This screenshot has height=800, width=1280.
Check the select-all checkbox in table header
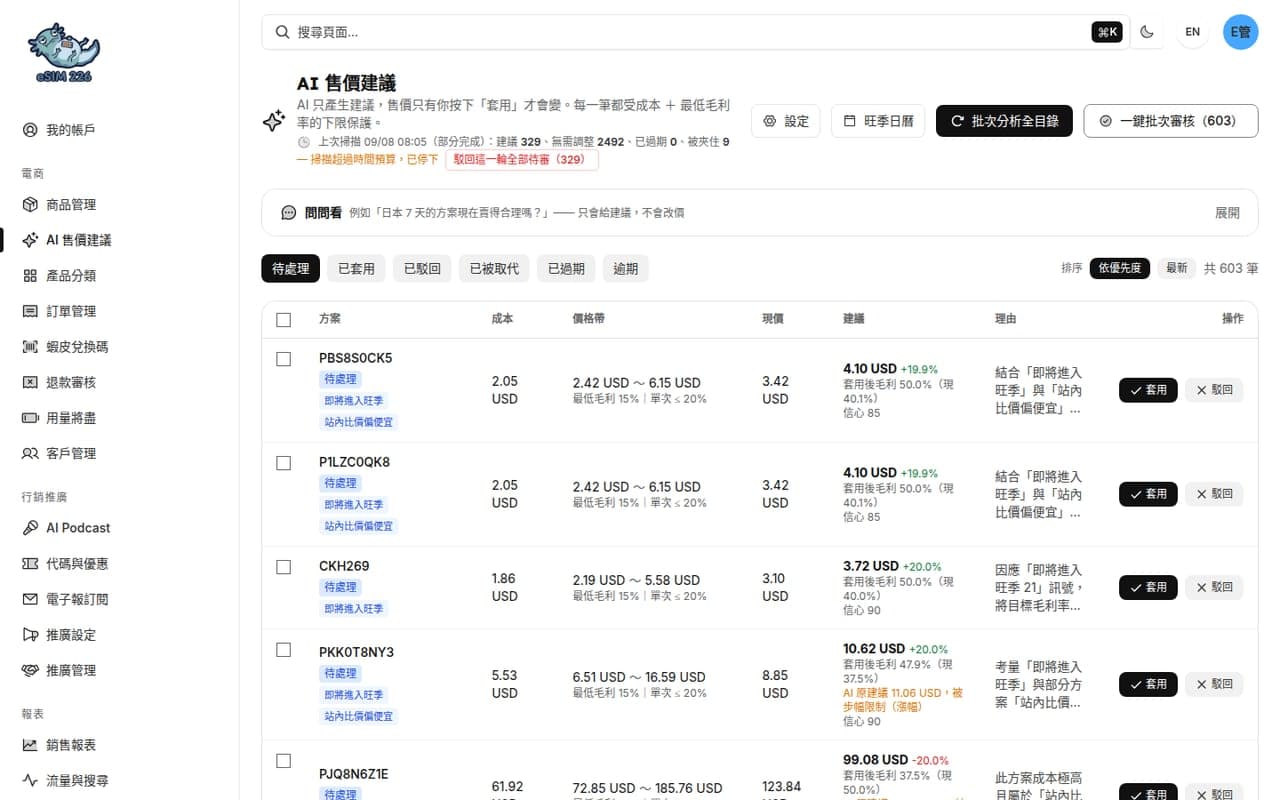(284, 320)
